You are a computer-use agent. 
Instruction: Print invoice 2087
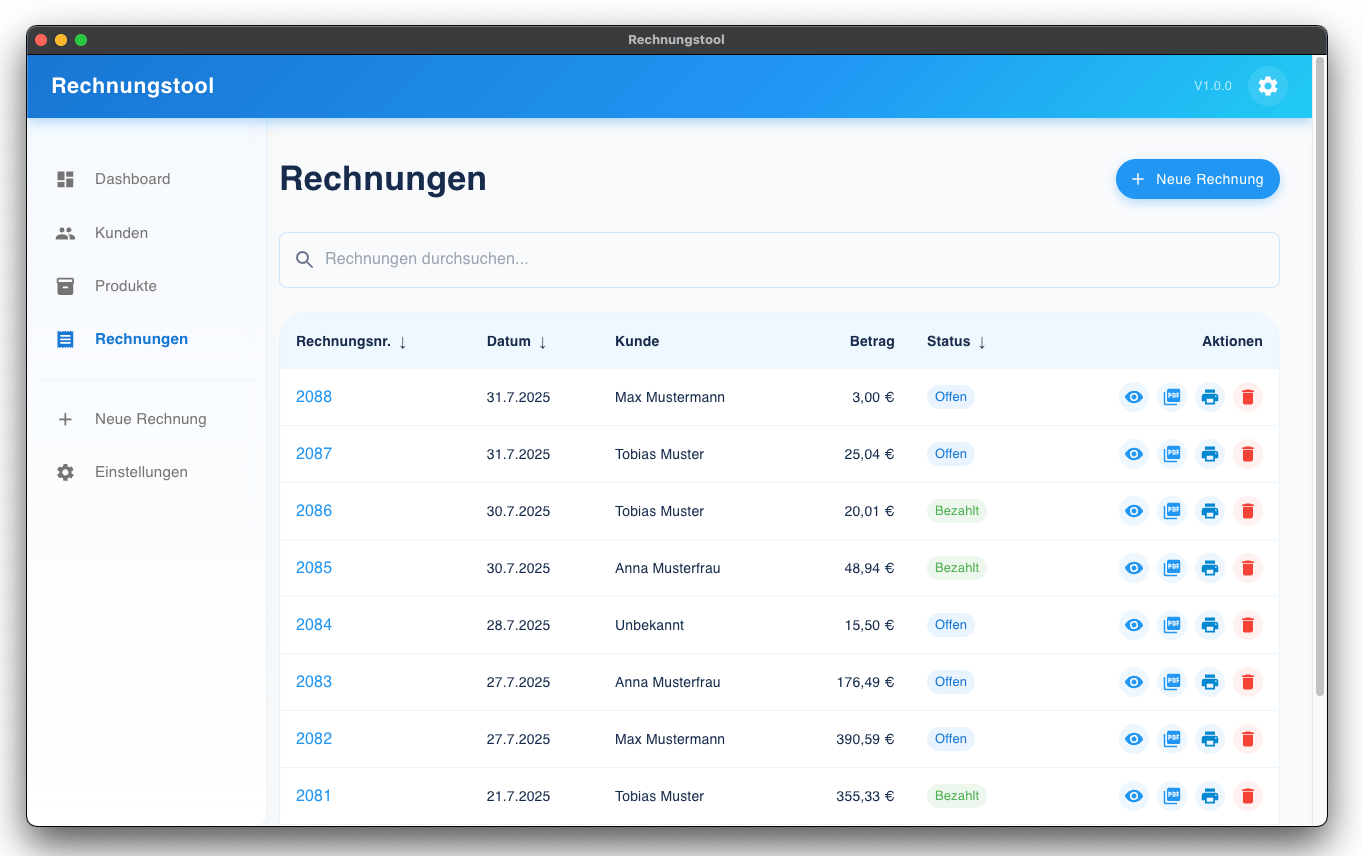coord(1210,454)
